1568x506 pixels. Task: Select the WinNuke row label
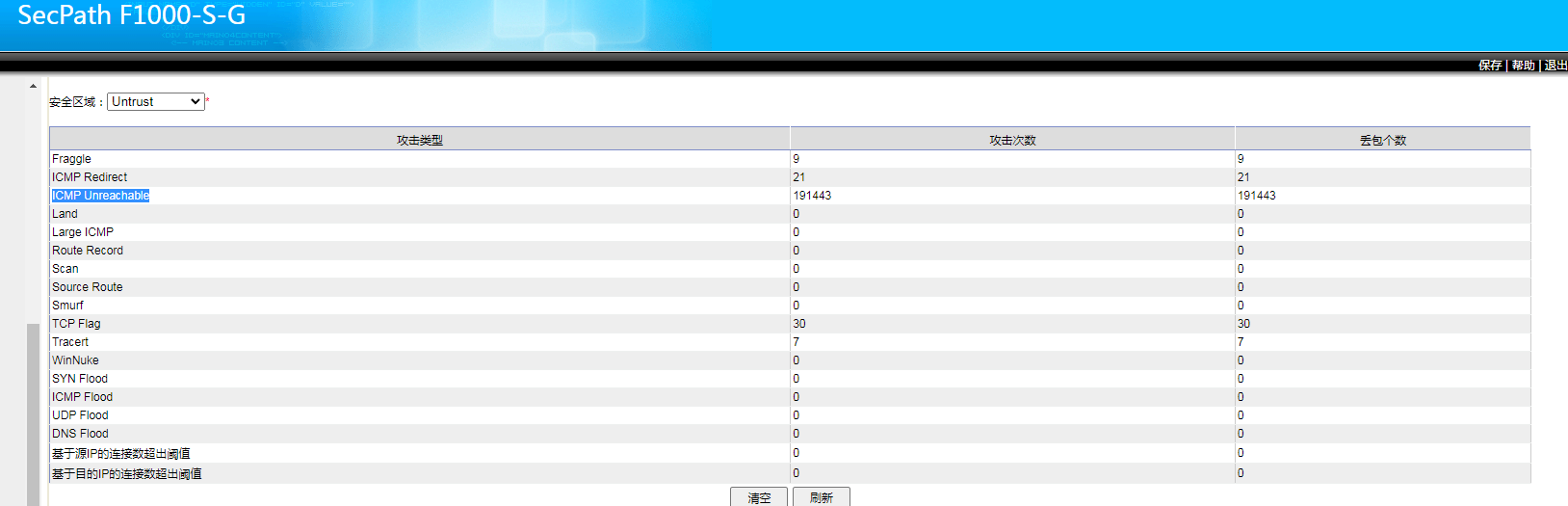click(75, 360)
